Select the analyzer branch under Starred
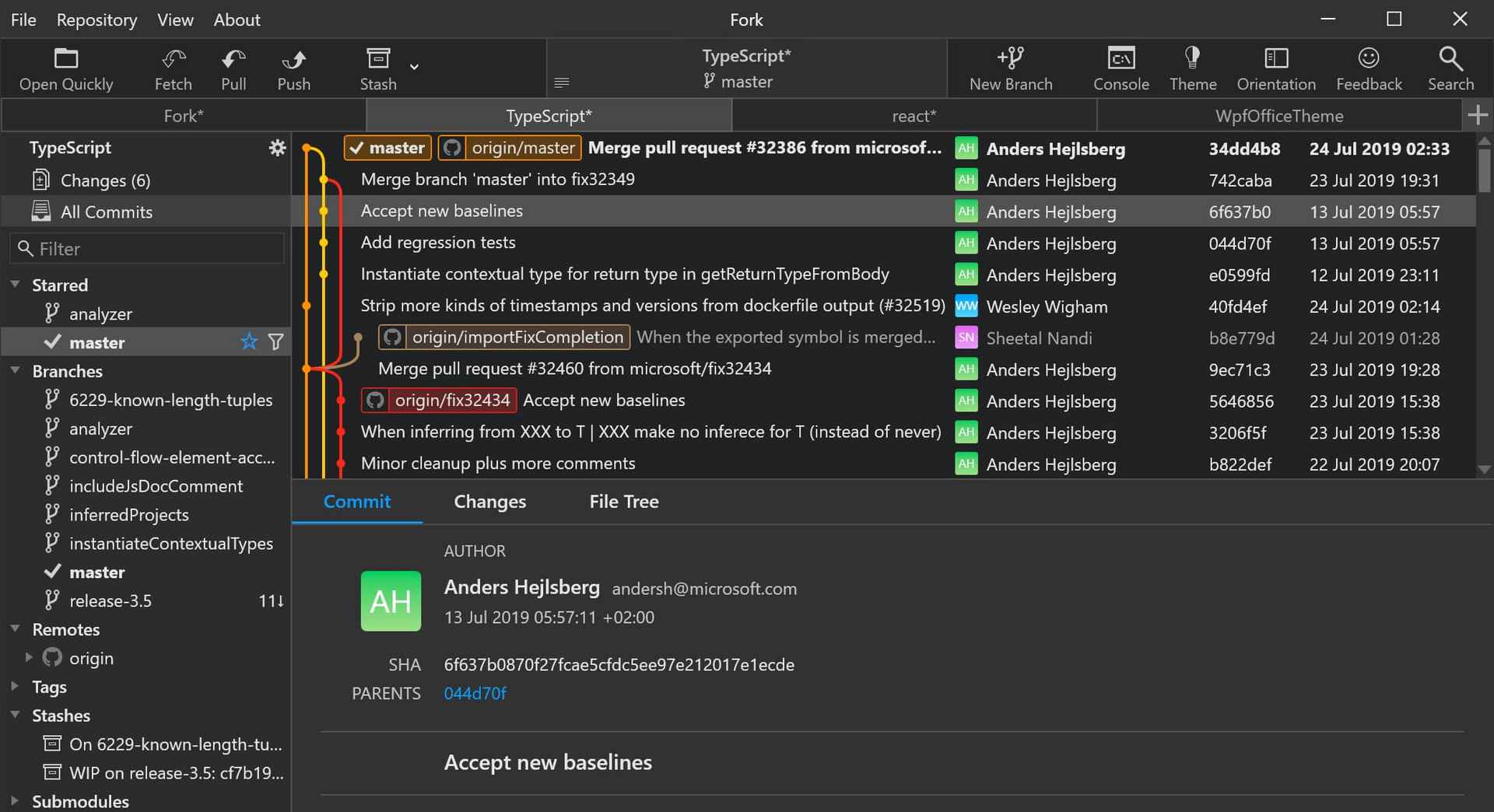Screen dimensions: 1494x812 point(146,313)
